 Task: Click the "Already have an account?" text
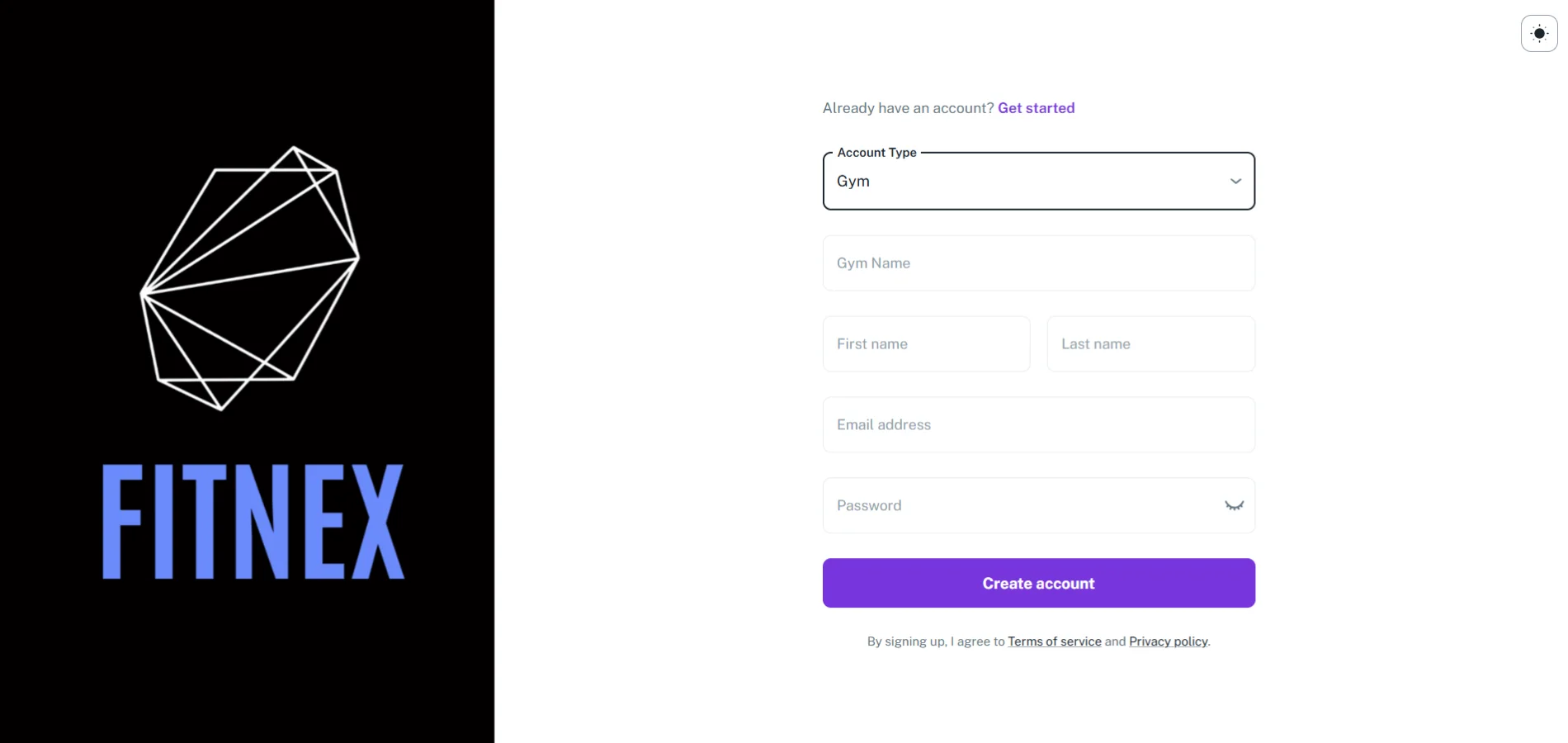908,108
